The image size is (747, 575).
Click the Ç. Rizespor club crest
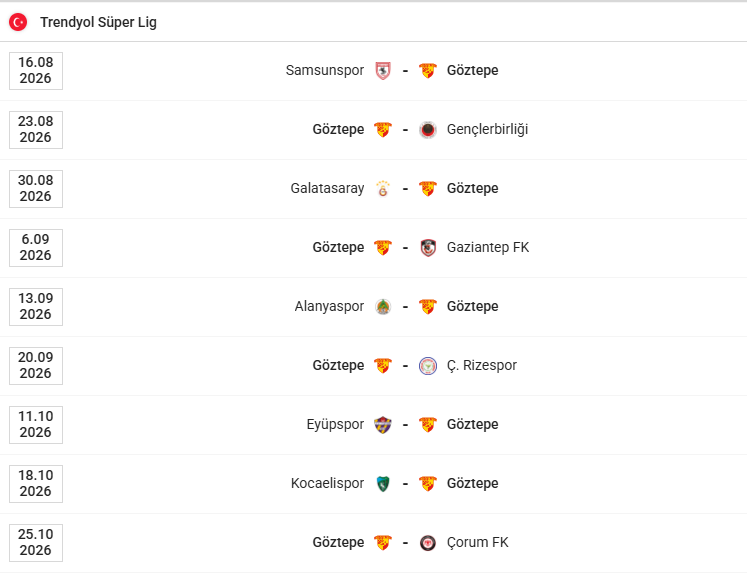click(428, 366)
